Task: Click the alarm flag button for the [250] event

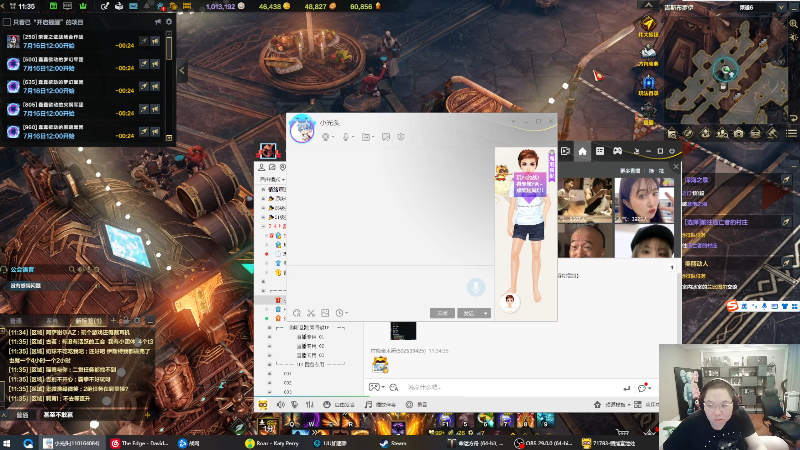Action: coord(155,41)
